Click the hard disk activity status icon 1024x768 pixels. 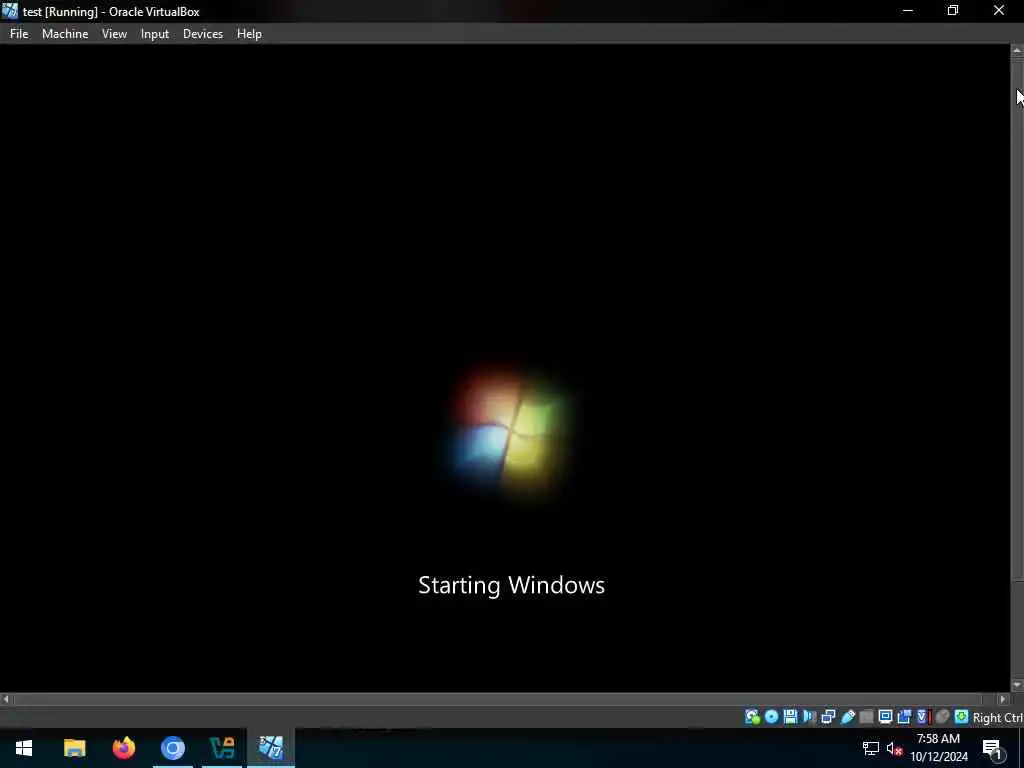(752, 717)
